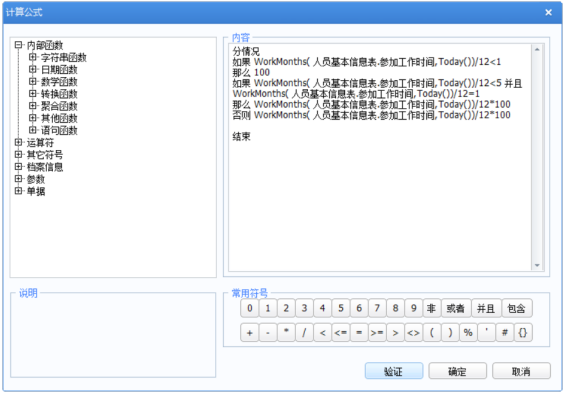Expand the 其他函数 node
Screen dimensions: 565x394
(x=32, y=118)
